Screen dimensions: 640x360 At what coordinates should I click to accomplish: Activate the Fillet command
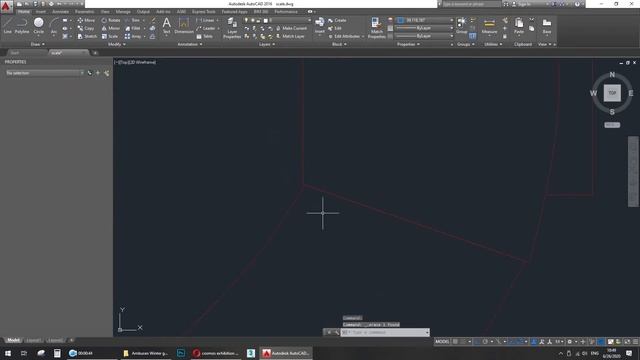point(133,28)
